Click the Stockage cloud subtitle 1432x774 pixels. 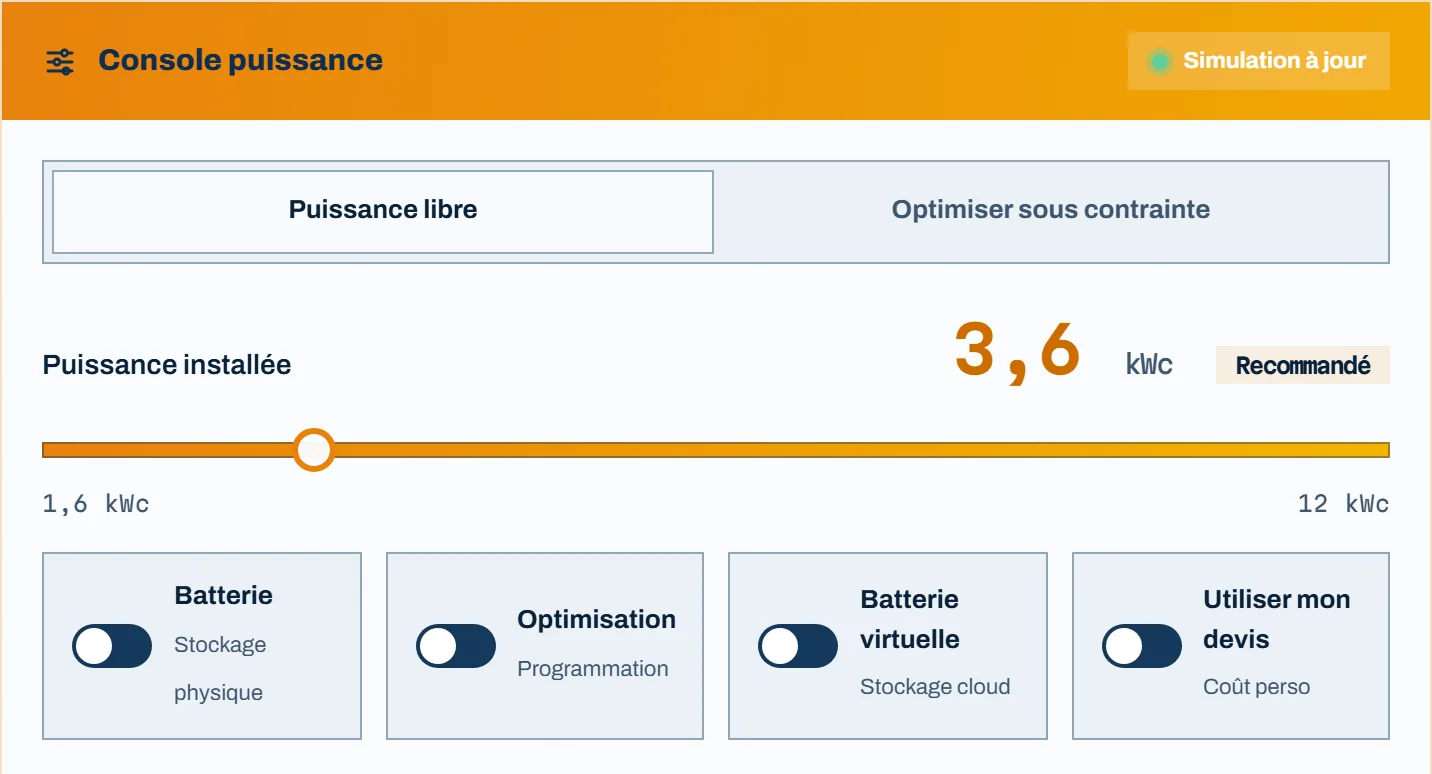pos(935,687)
